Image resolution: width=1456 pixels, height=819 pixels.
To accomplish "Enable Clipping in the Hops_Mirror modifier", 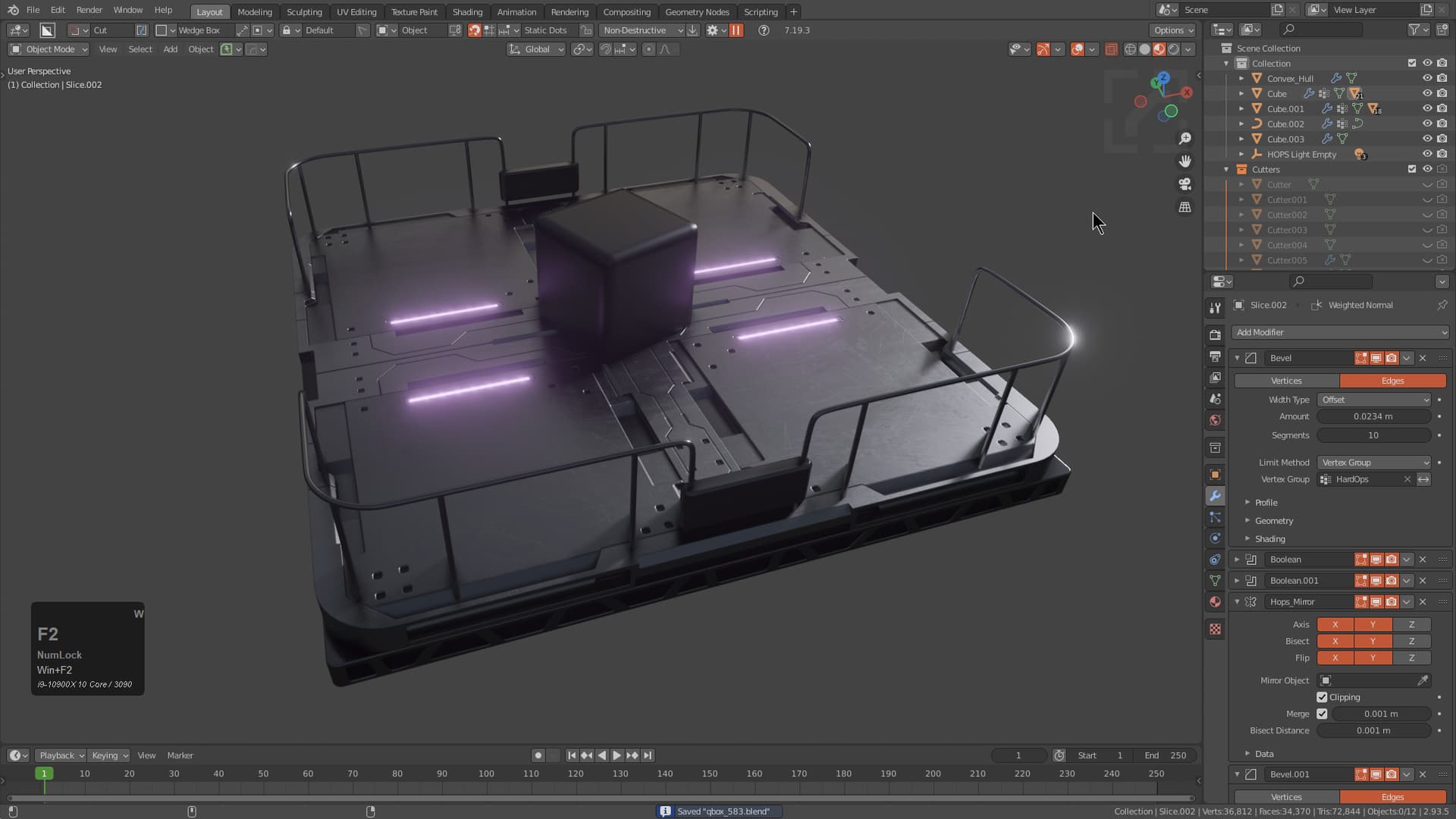I will point(1323,697).
